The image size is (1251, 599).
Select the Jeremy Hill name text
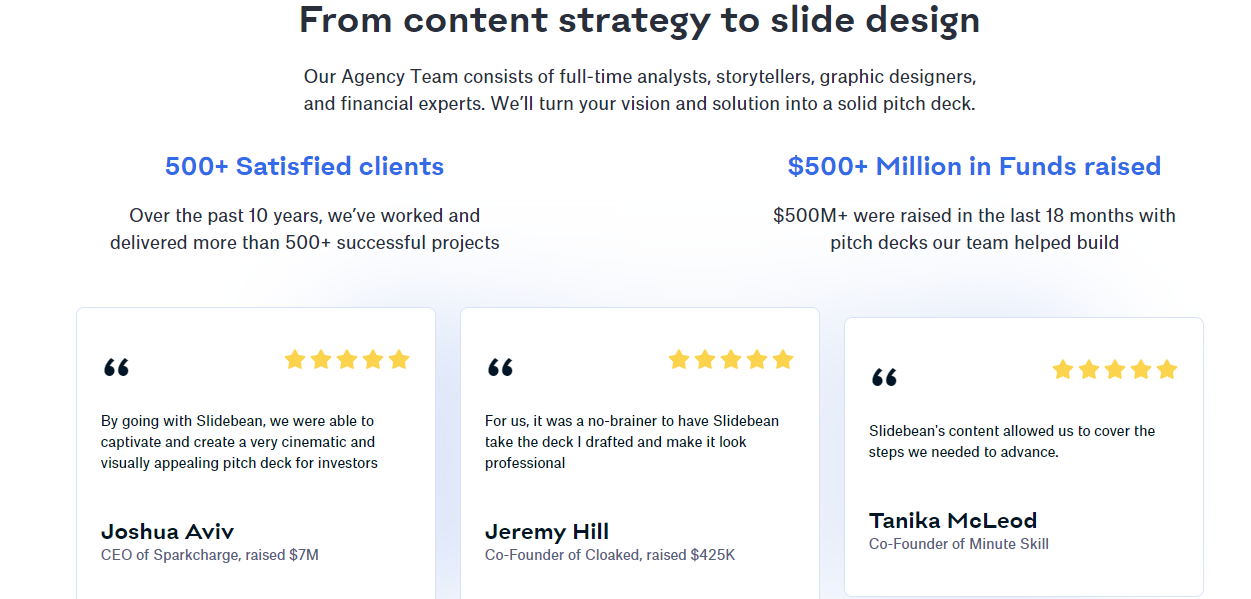coord(547,531)
